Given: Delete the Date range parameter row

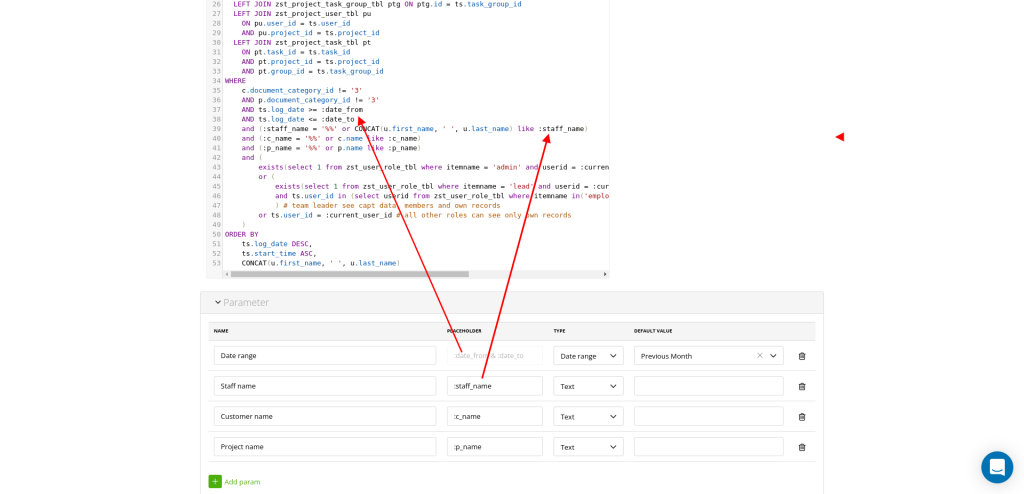Looking at the screenshot, I should pyautogui.click(x=802, y=356).
